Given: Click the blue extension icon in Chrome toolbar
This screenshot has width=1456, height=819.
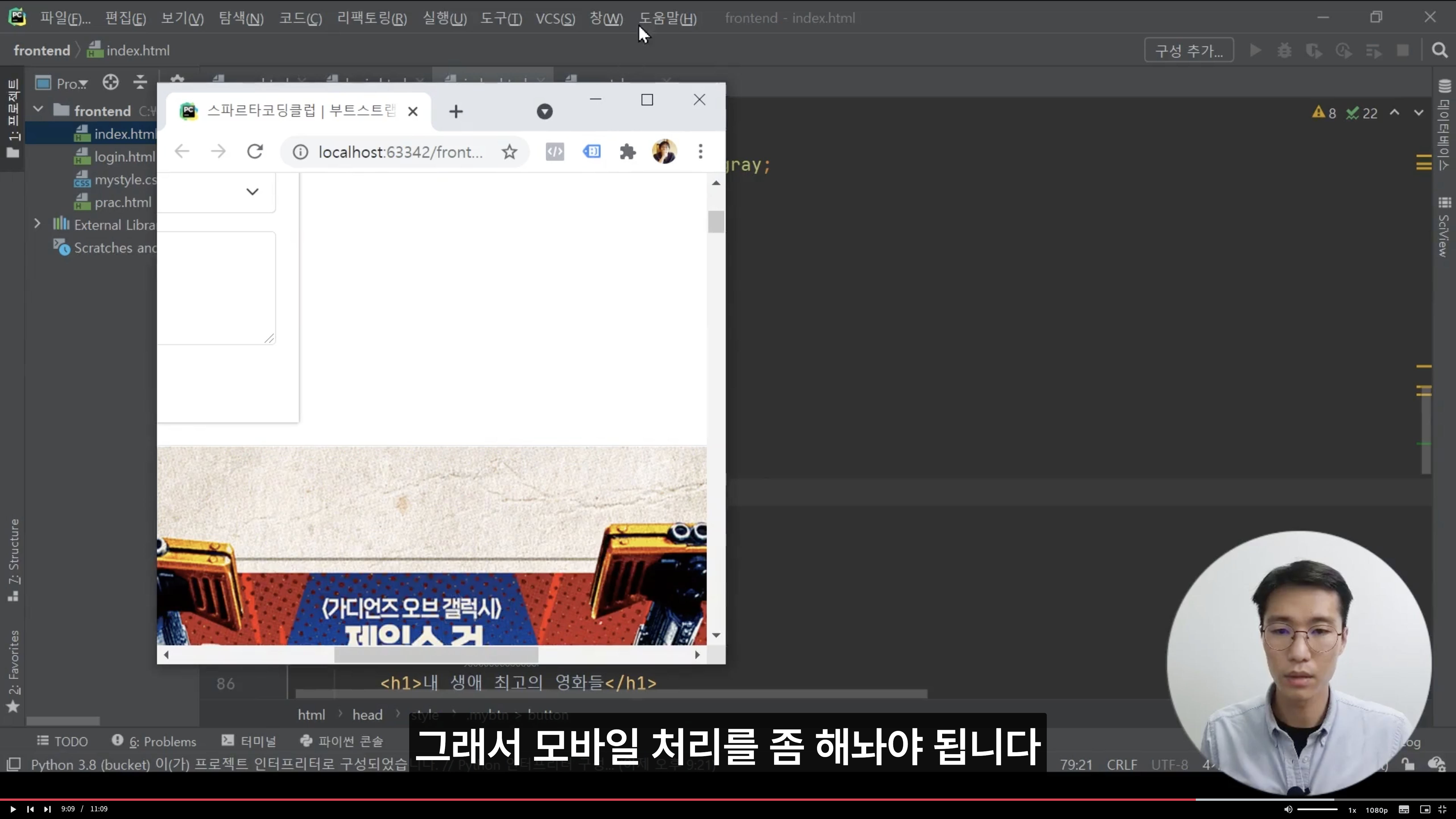Looking at the screenshot, I should [x=592, y=152].
